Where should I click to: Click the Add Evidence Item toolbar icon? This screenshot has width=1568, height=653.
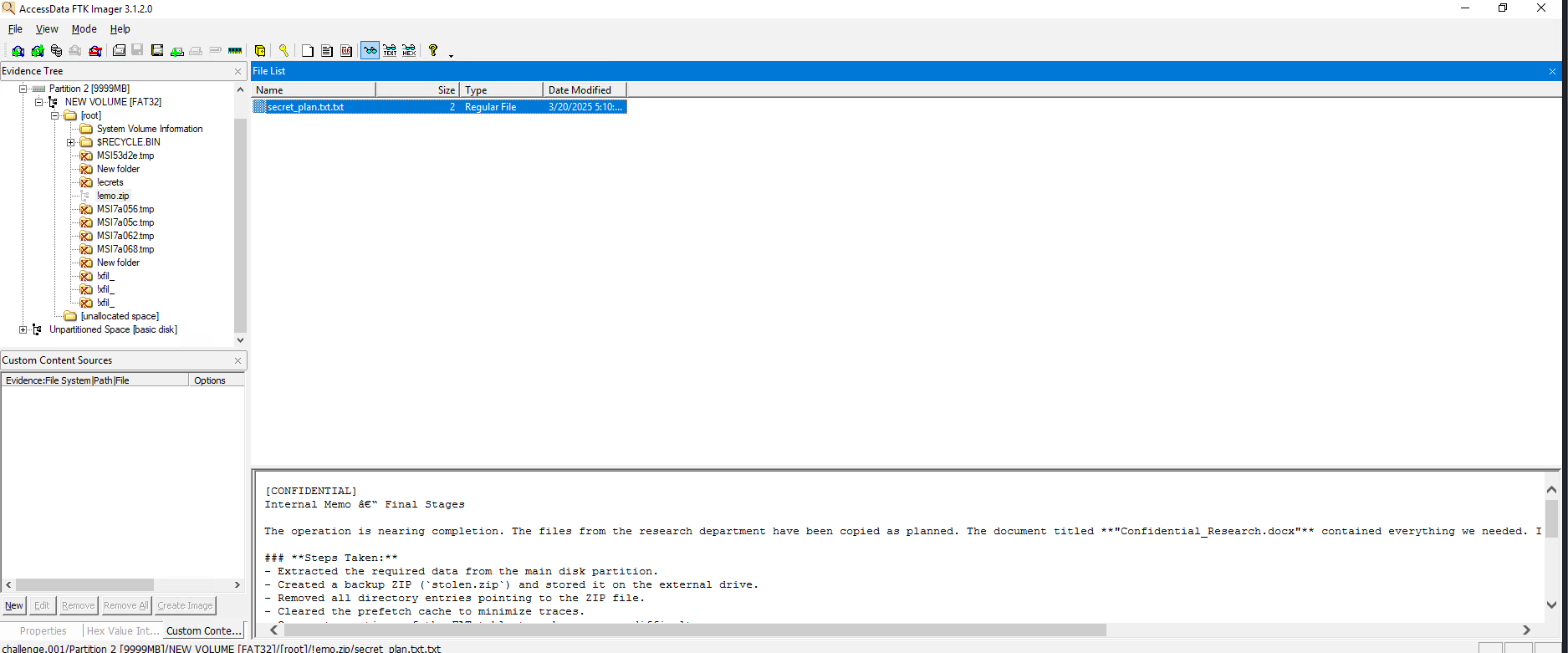click(18, 51)
